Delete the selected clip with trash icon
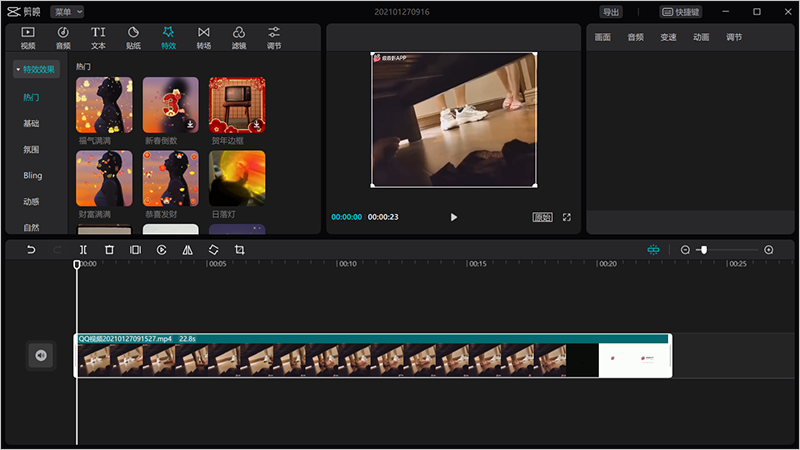This screenshot has width=800, height=450. pos(109,250)
